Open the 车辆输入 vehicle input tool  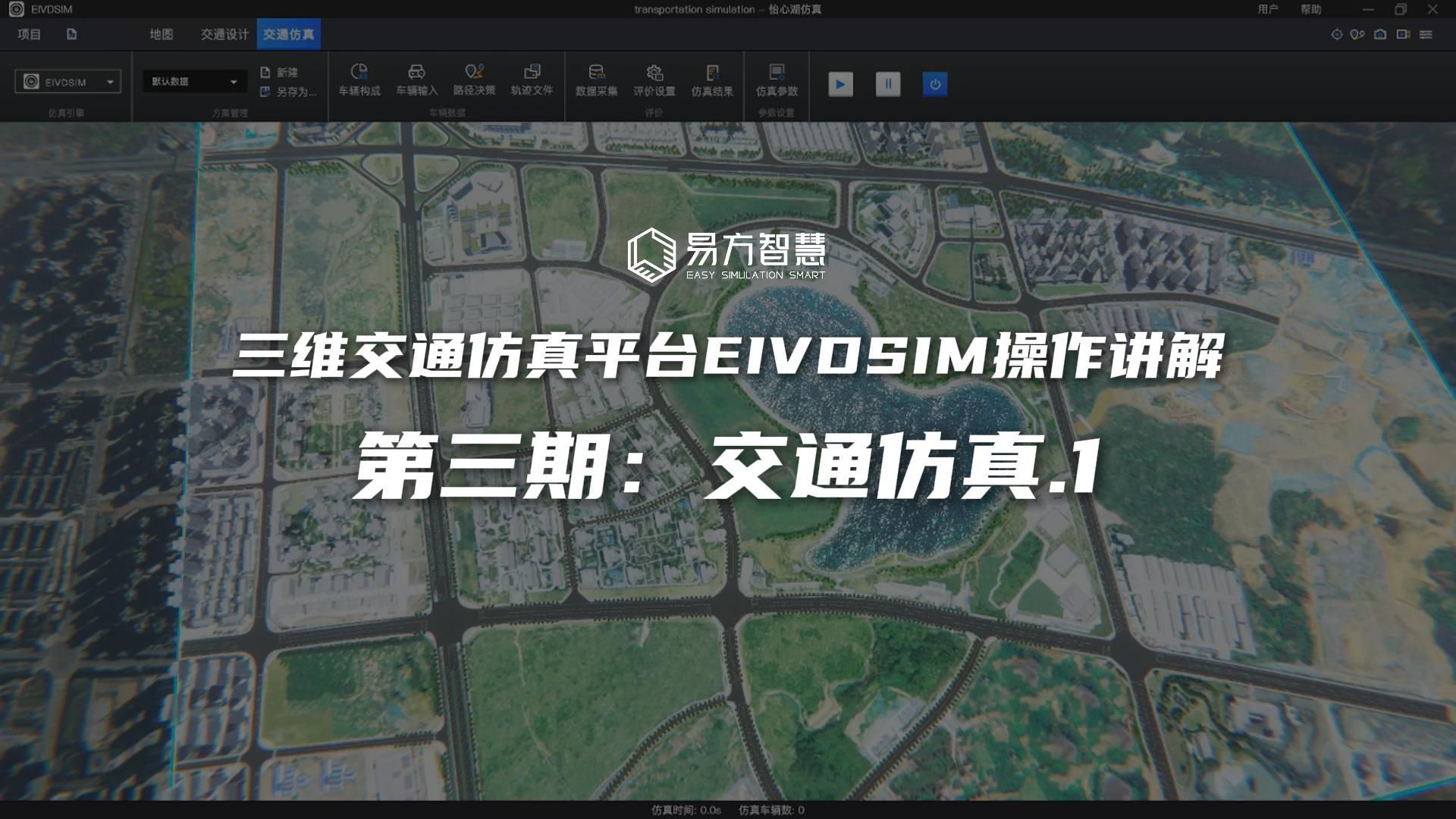pyautogui.click(x=416, y=80)
